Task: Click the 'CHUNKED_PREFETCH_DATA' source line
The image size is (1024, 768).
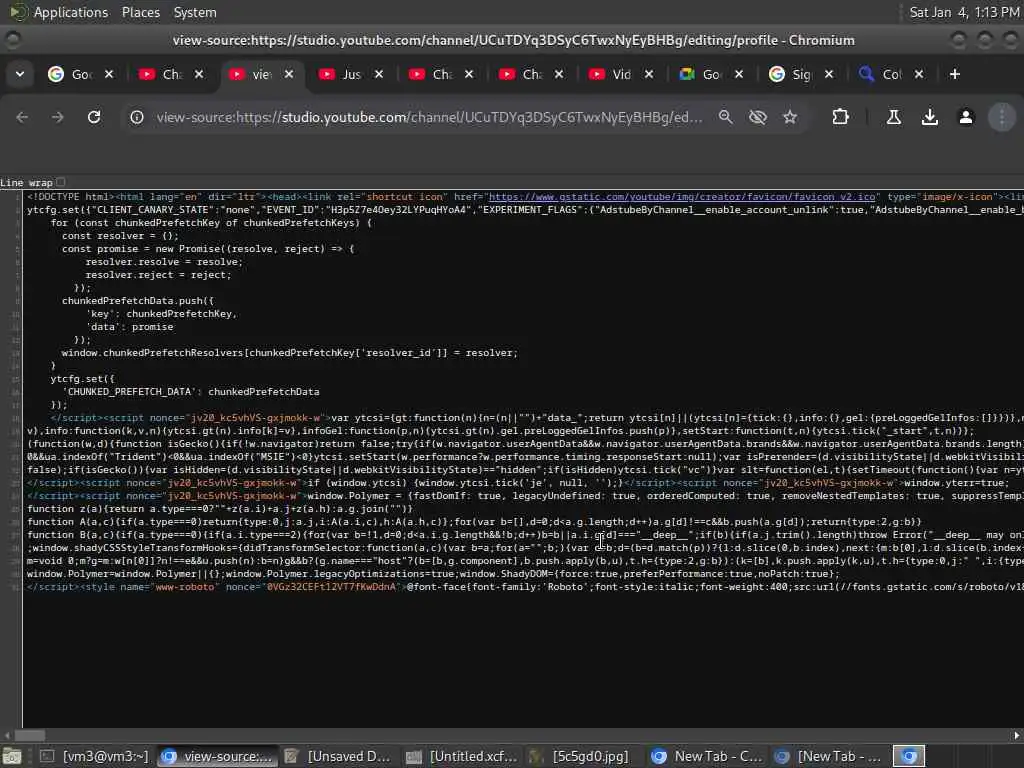Action: pos(191,392)
